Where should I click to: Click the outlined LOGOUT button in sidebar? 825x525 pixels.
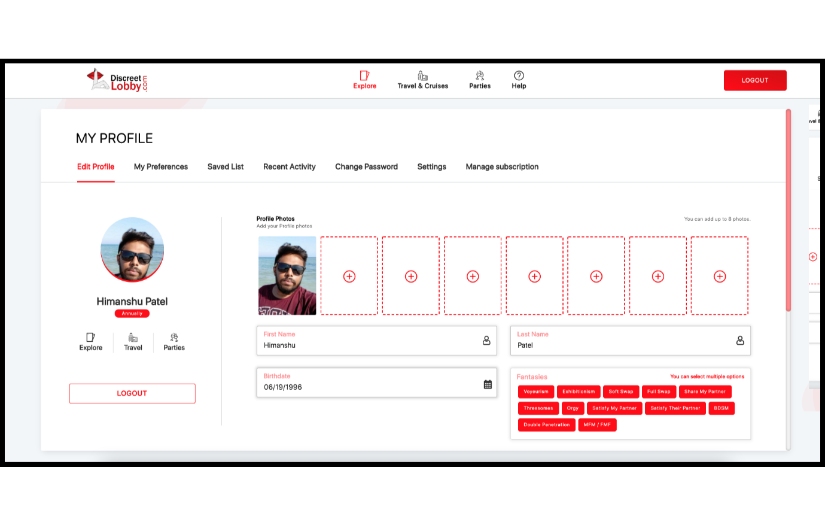132,393
